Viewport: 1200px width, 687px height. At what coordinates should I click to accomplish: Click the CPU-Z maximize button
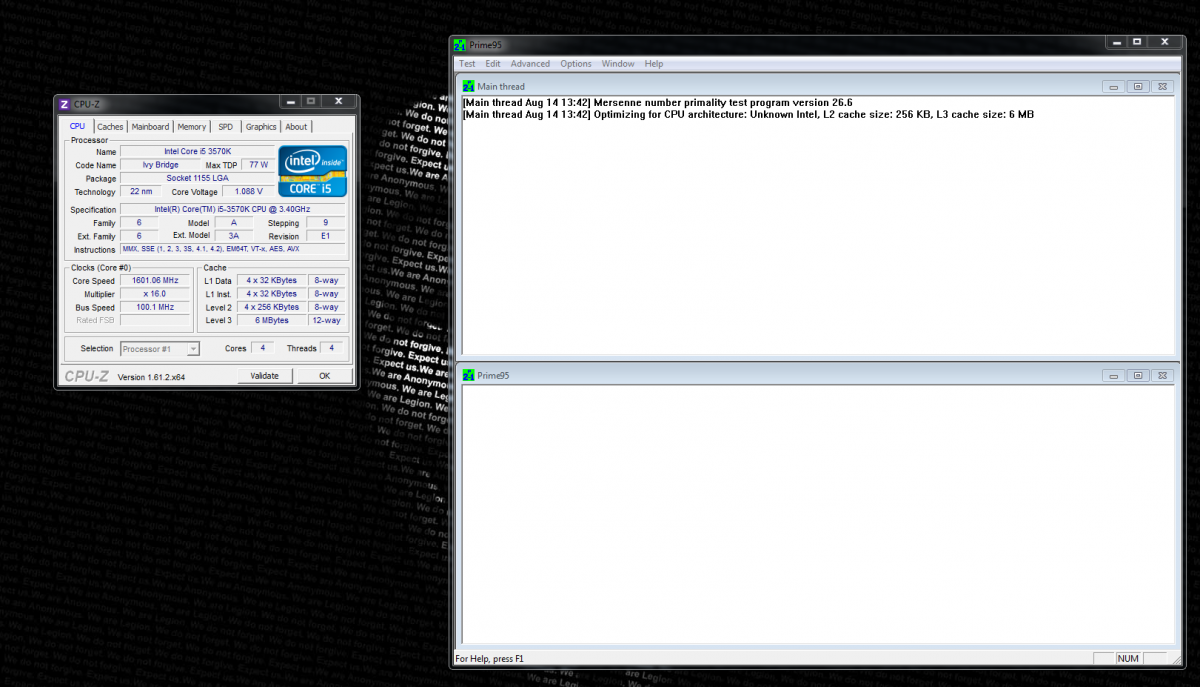(x=311, y=102)
